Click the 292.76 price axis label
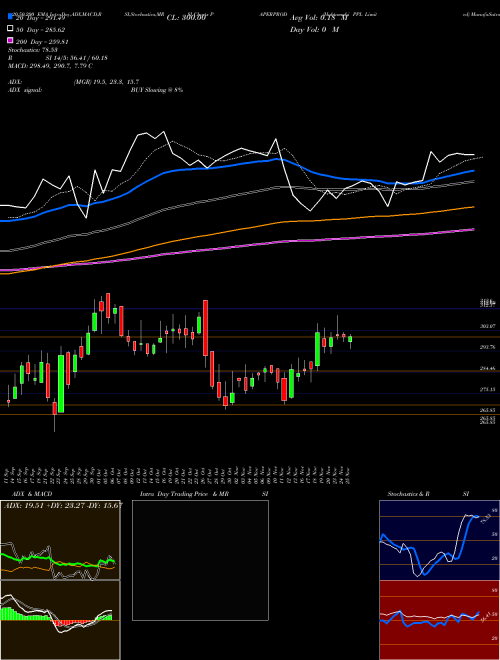The image size is (500, 660). (x=488, y=347)
